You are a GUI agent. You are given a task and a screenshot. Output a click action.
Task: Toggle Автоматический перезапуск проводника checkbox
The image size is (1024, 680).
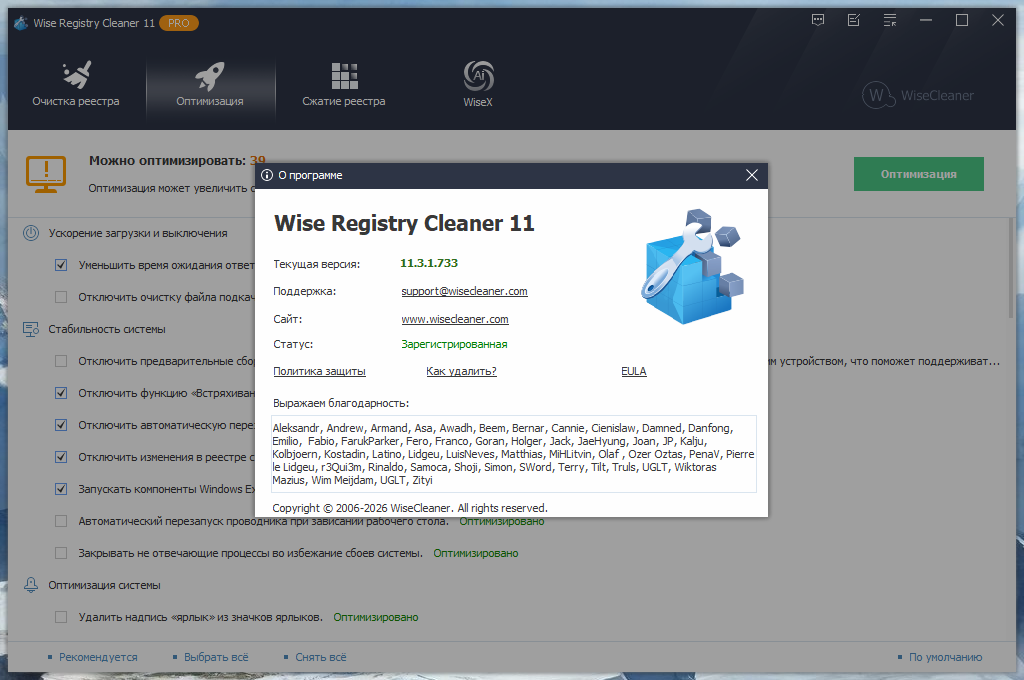coord(61,521)
